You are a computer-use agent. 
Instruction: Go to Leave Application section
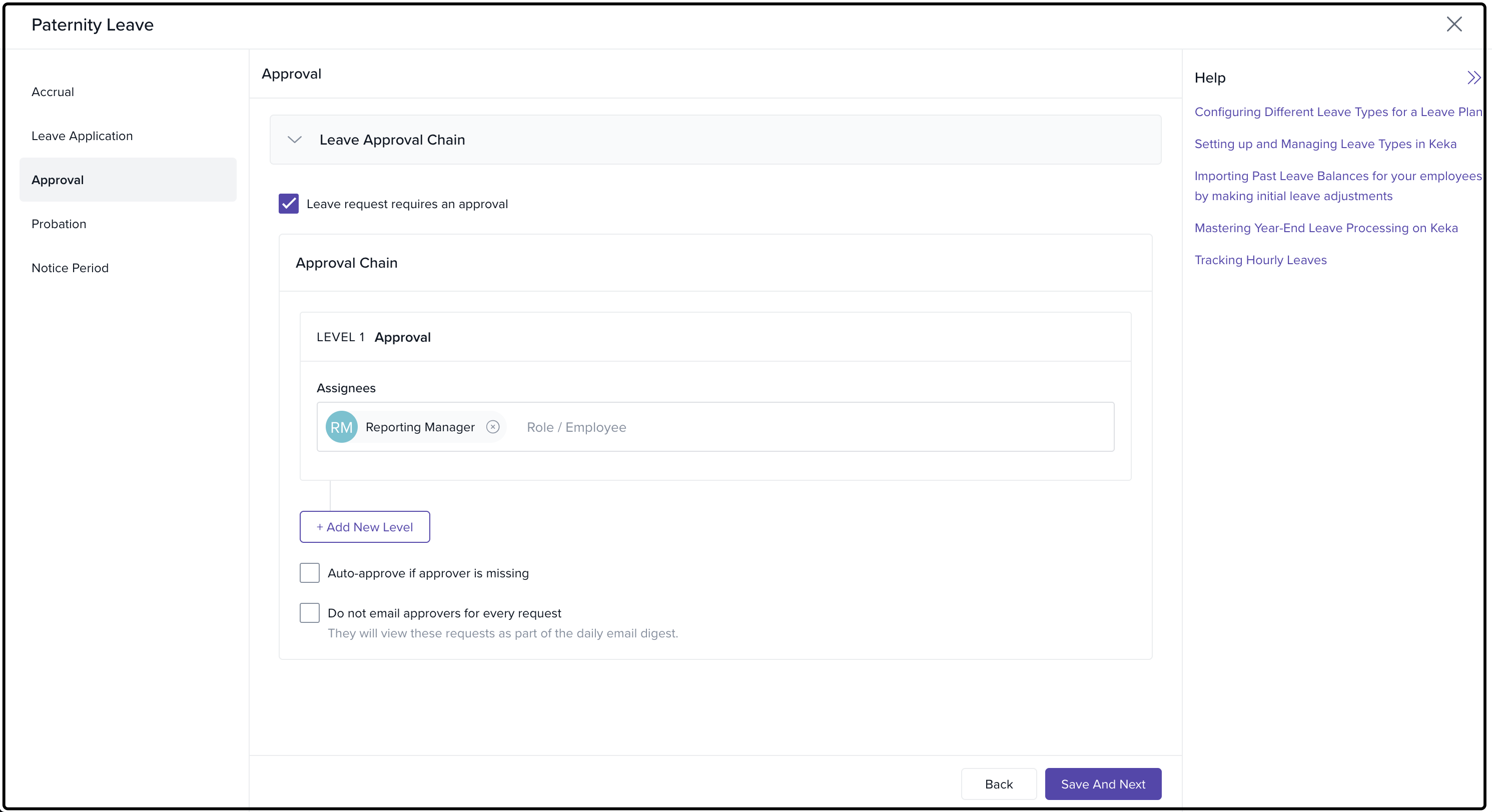(x=82, y=136)
